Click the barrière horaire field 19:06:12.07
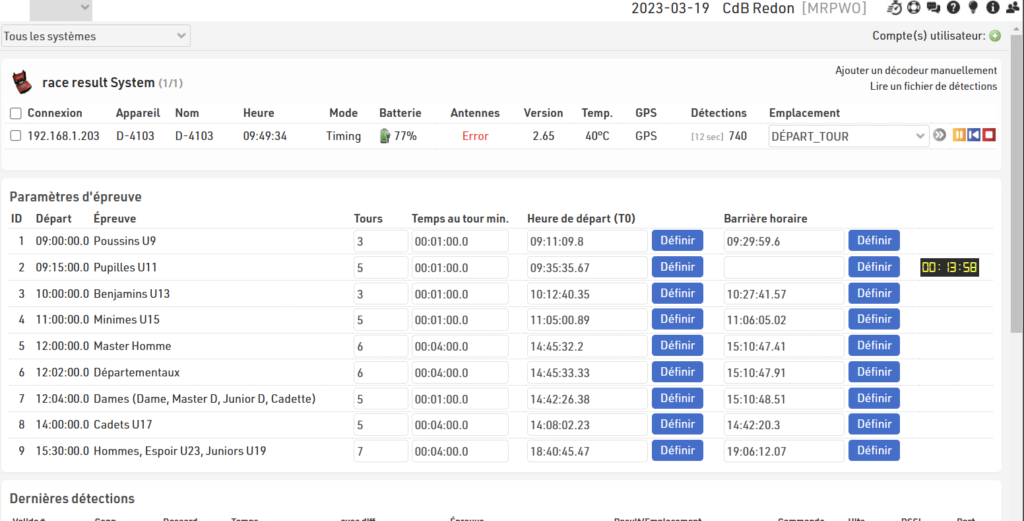 click(x=784, y=451)
